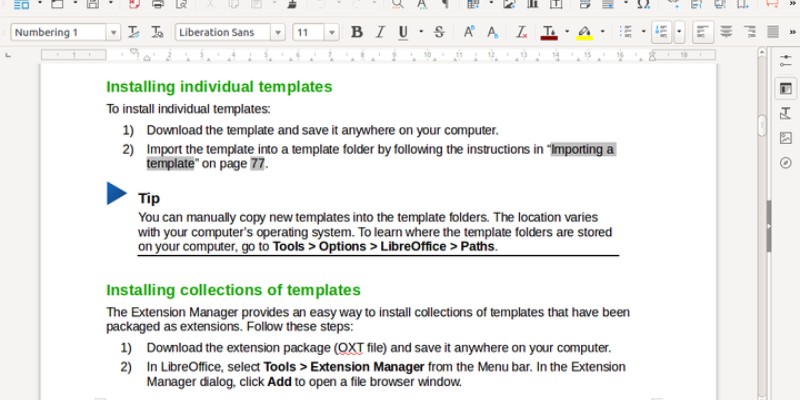The height and width of the screenshot is (400, 800).
Task: Click the Export as PDF icon
Action: [134, 4]
